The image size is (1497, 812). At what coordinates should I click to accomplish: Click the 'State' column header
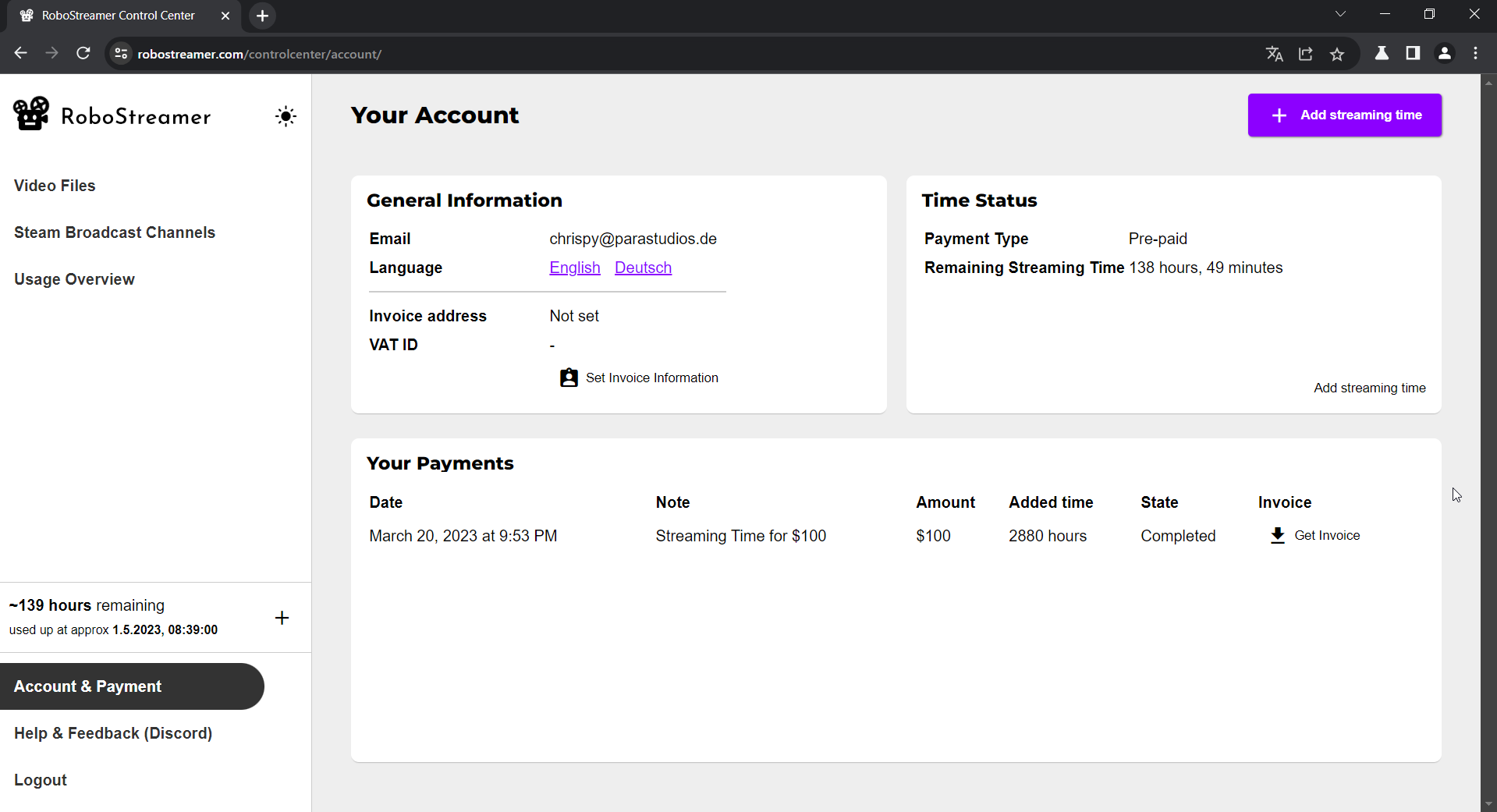[1159, 502]
